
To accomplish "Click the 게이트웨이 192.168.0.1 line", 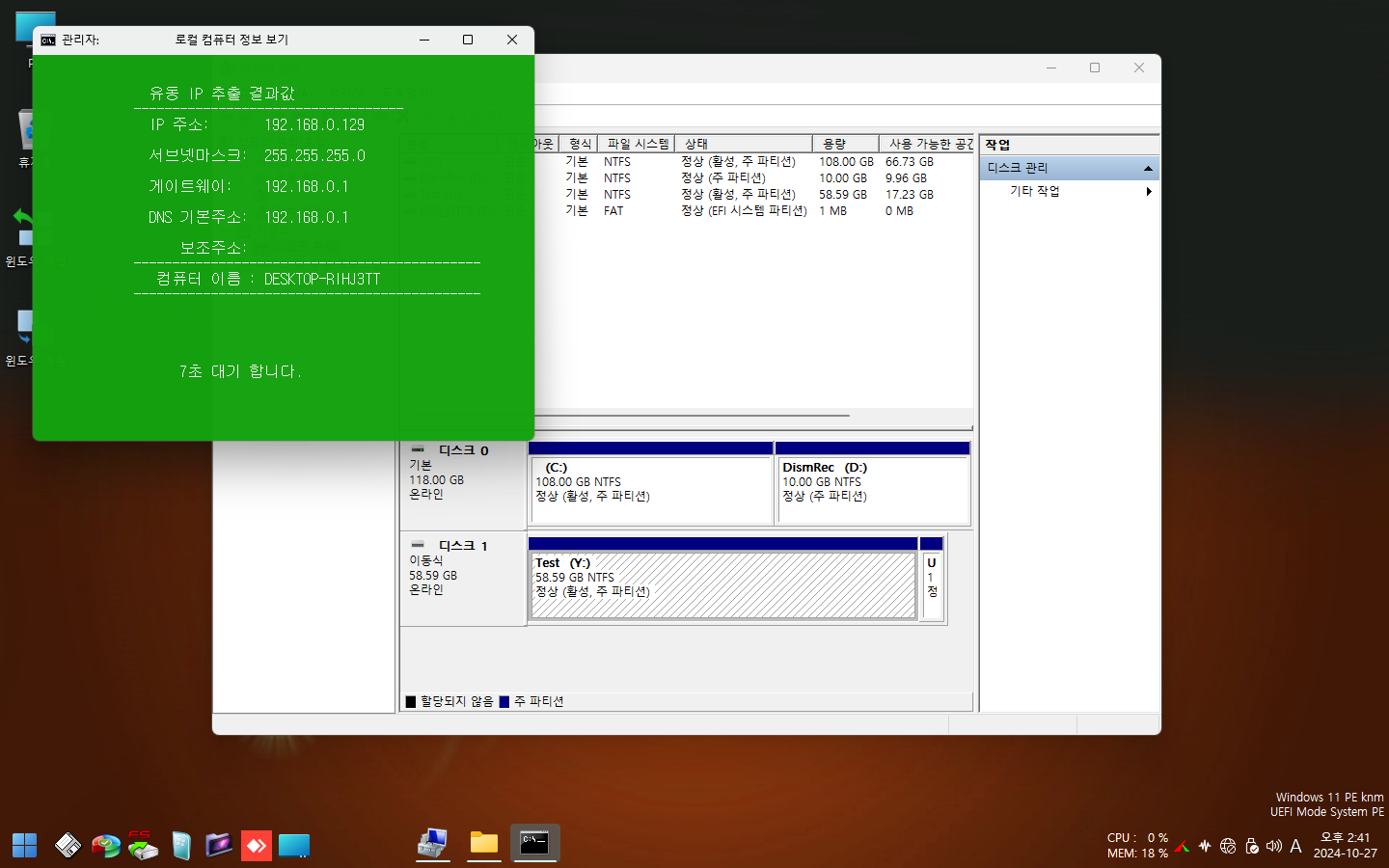I will 249,186.
